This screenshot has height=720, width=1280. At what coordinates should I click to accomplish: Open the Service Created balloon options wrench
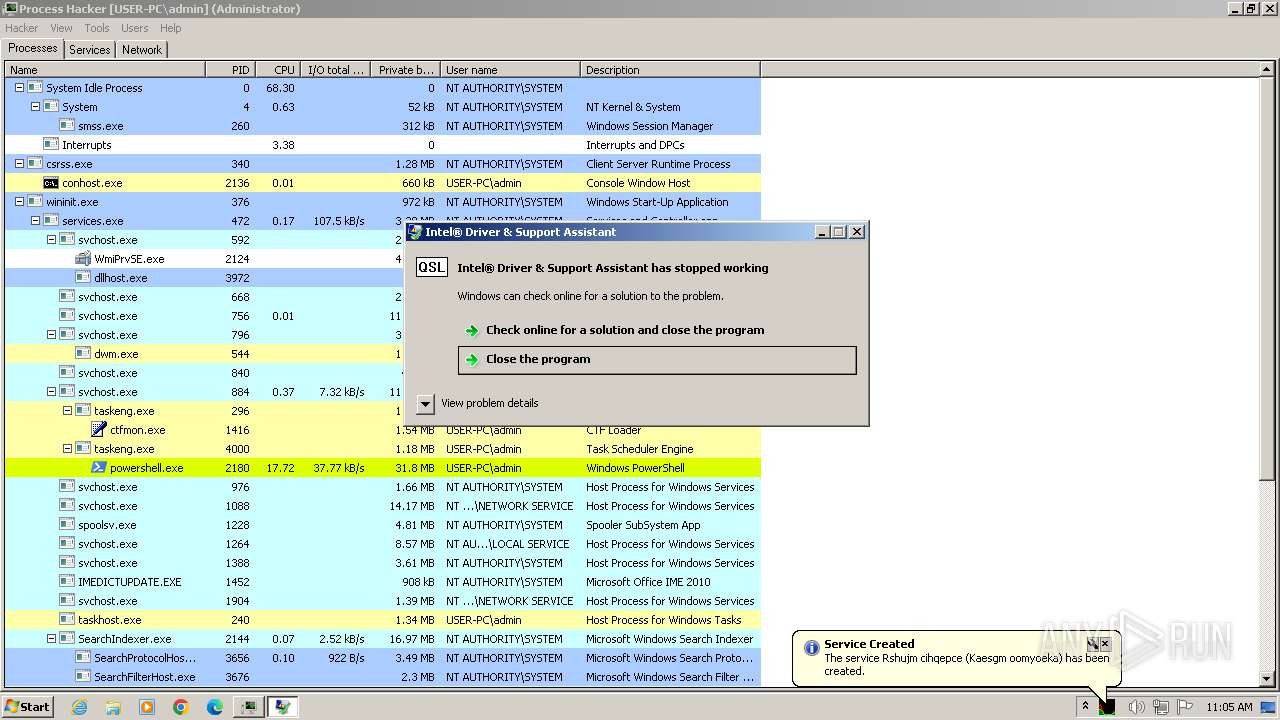click(x=1093, y=644)
